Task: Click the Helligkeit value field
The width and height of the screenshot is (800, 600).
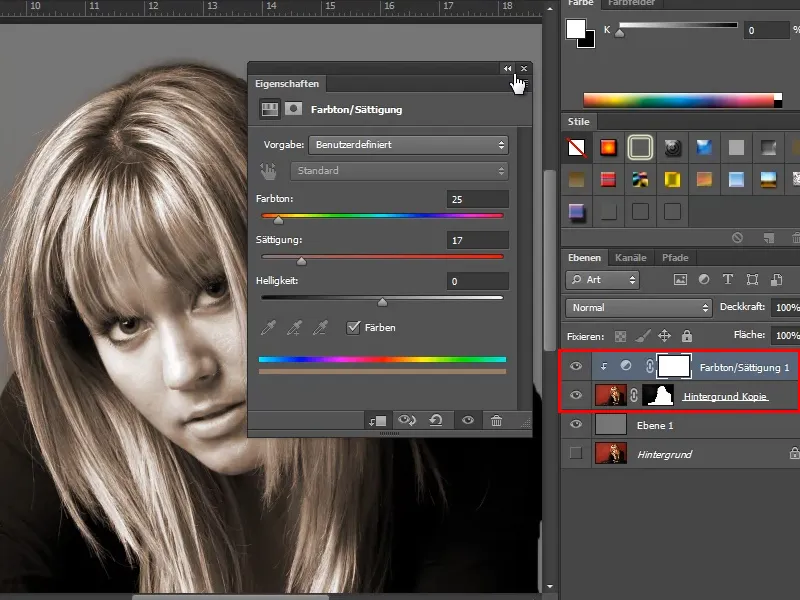Action: click(478, 281)
